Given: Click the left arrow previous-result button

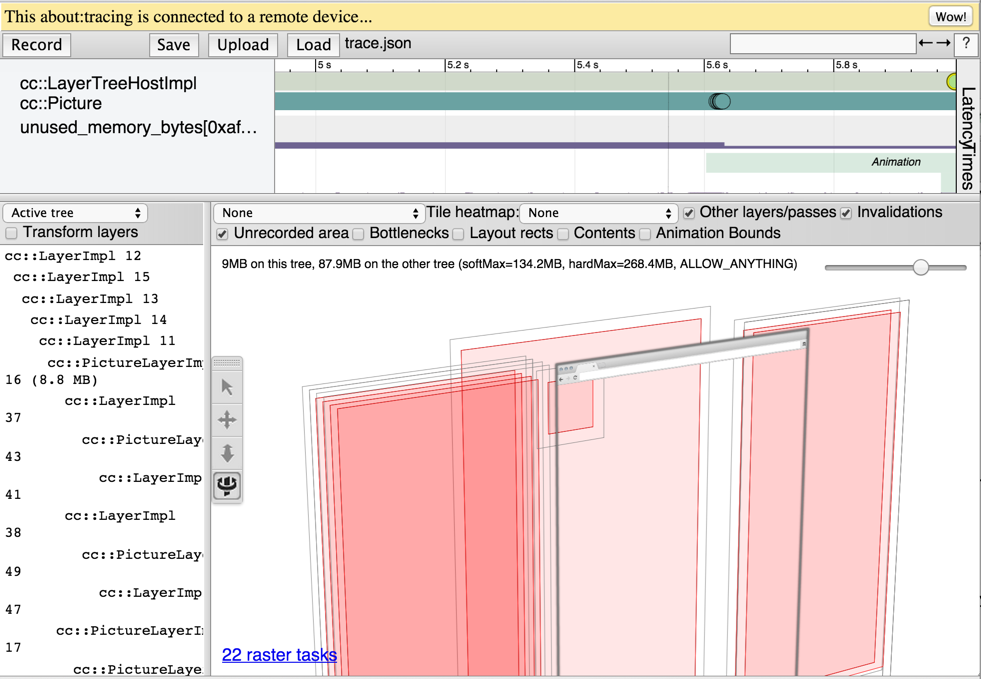Looking at the screenshot, I should click(925, 44).
